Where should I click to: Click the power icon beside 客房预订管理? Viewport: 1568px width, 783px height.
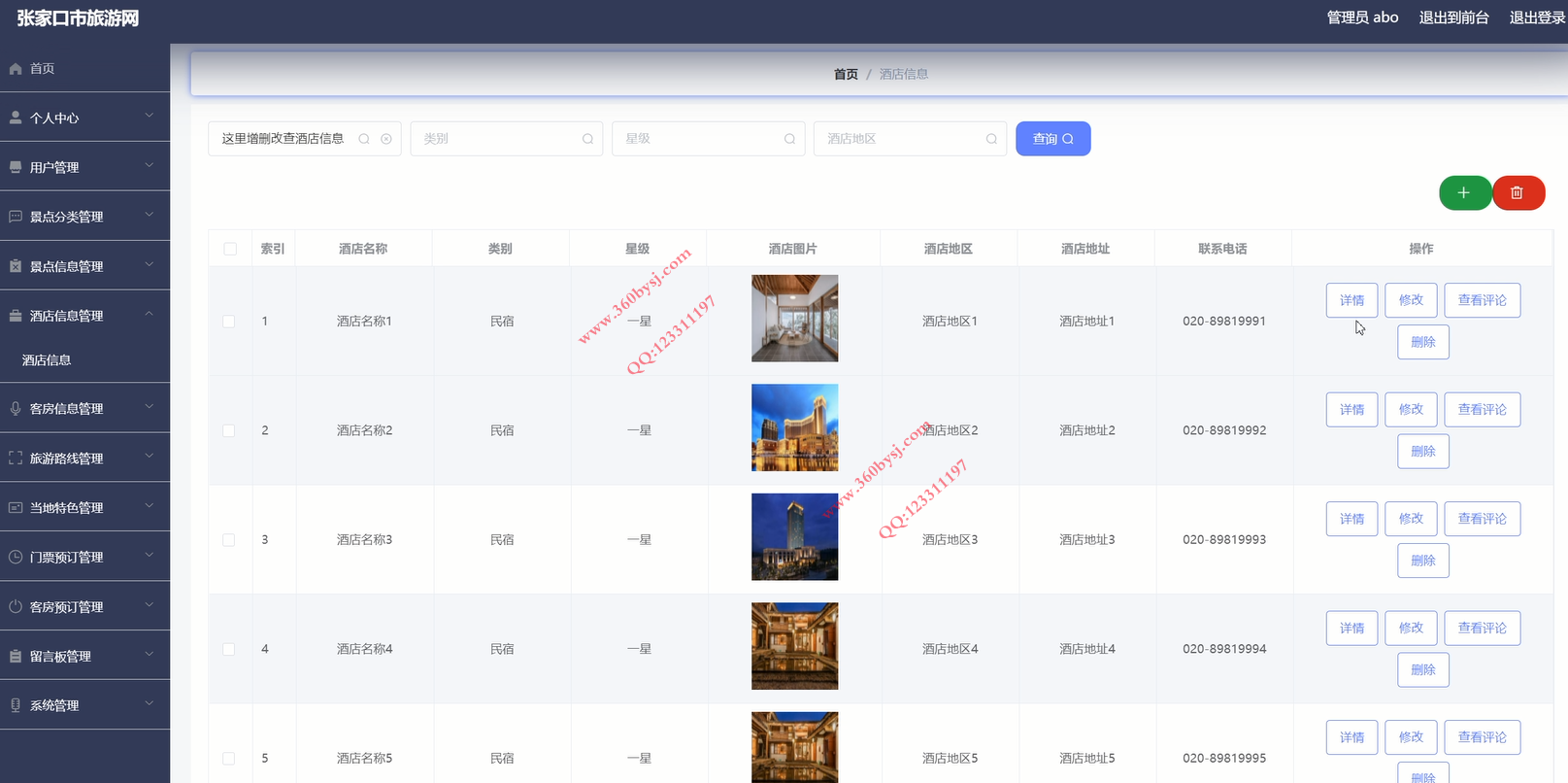click(16, 607)
